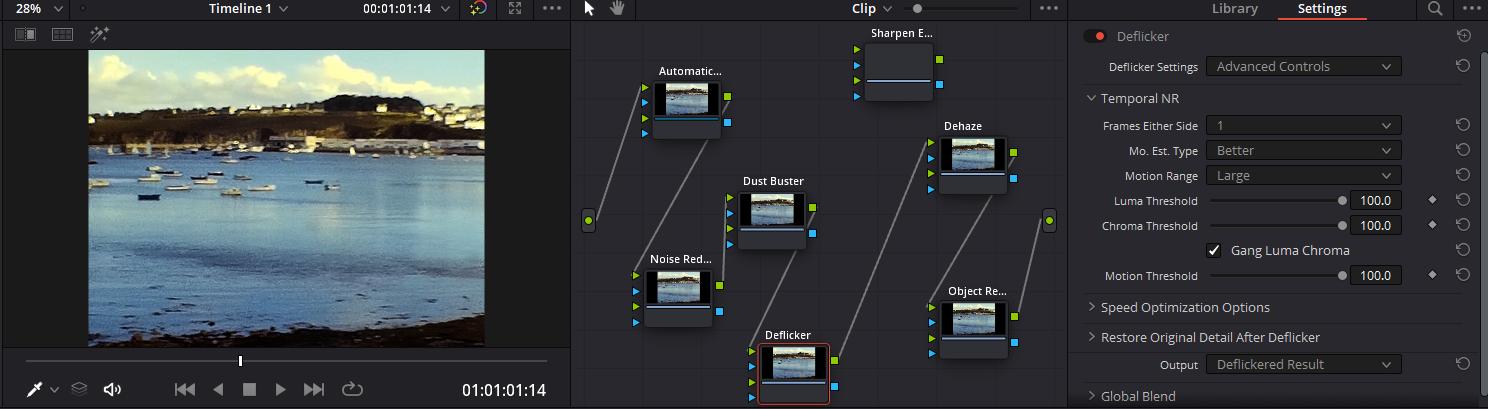Click the Luma Threshold slider
This screenshot has height=409, width=1488.
coord(1276,201)
